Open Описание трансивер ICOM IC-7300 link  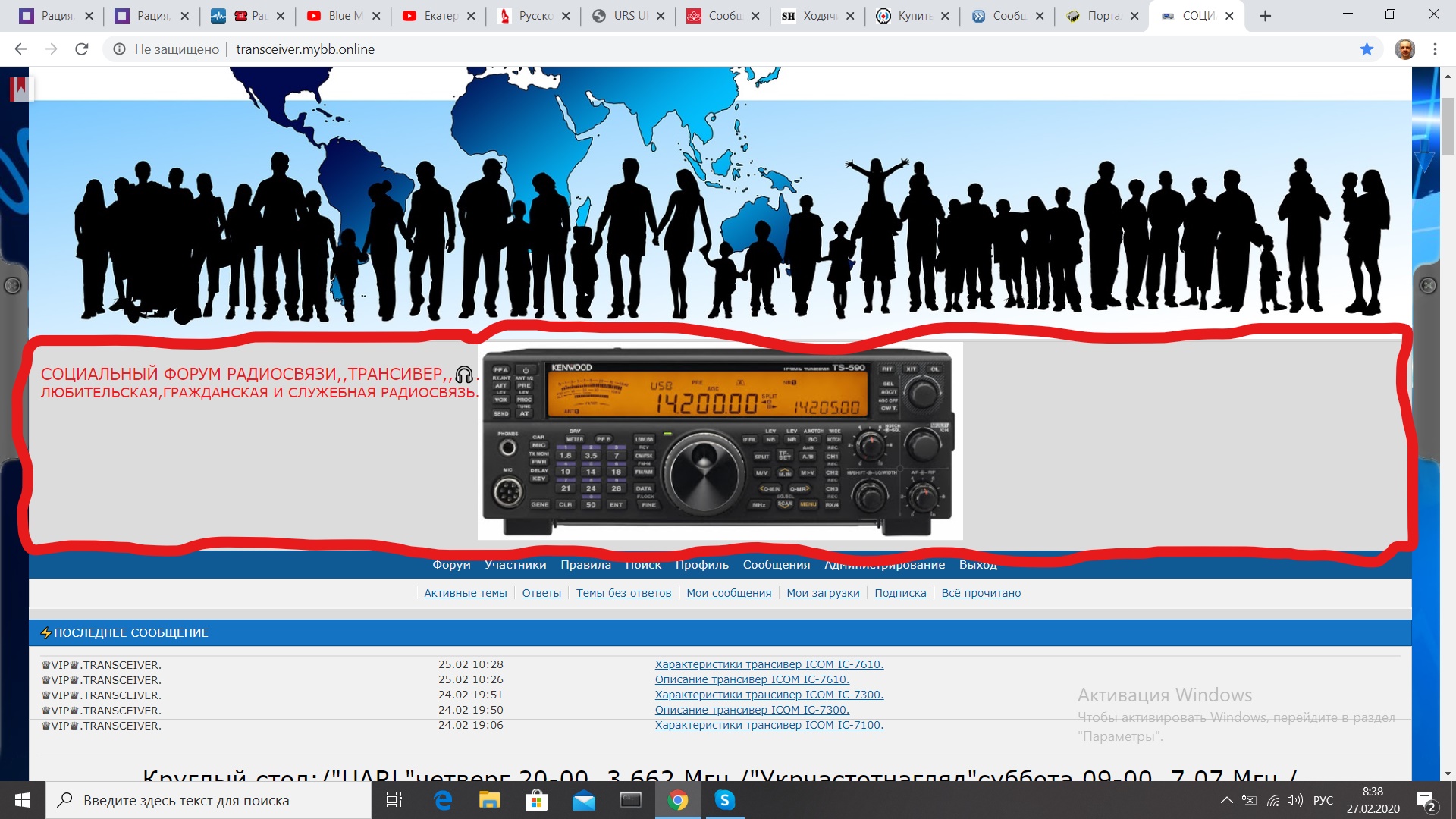752,710
